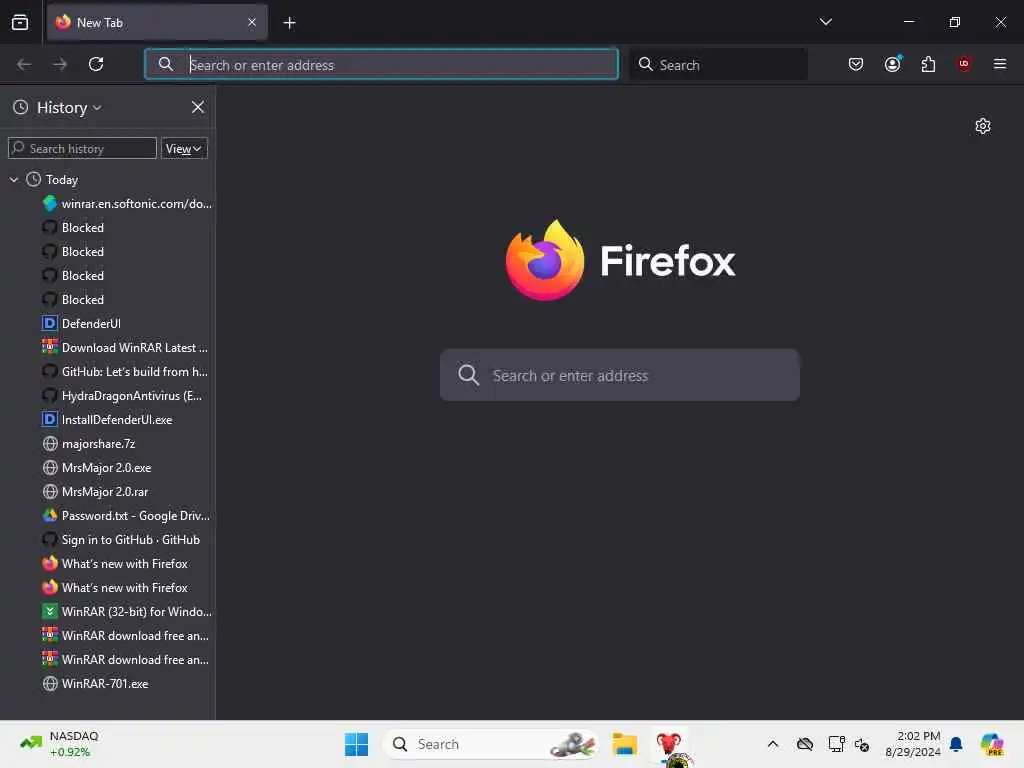Open the notifications bell icon
Viewport: 1024px width, 768px height.
tap(956, 744)
